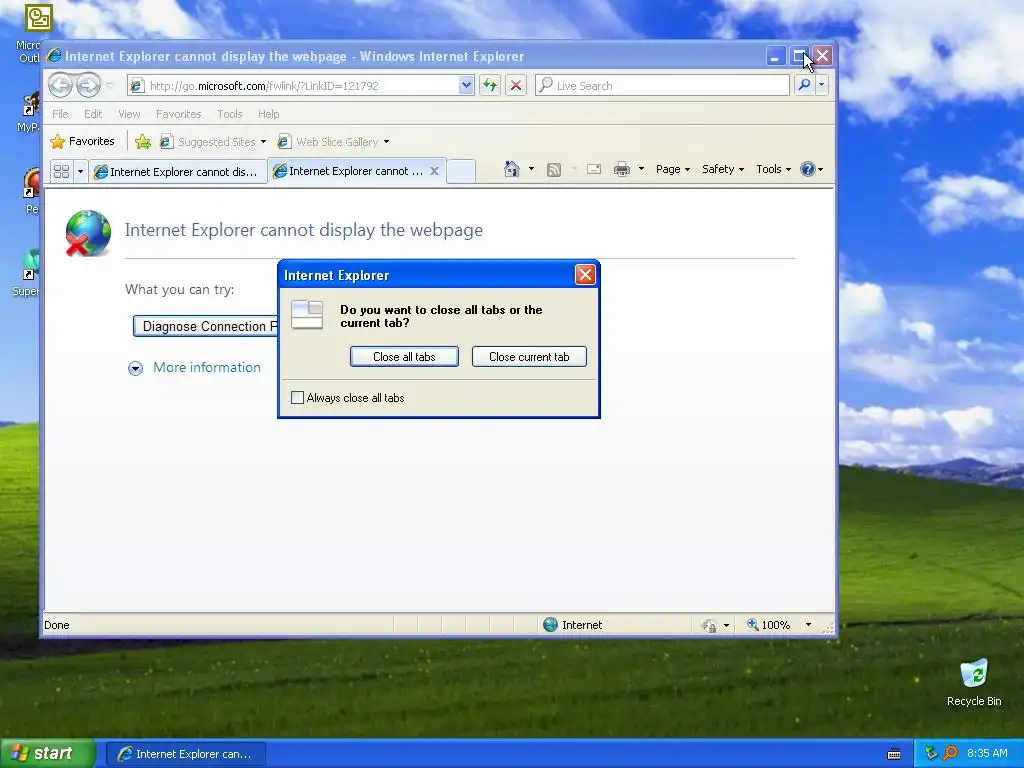Click the Back navigation arrow button
The image size is (1024, 768).
[60, 85]
